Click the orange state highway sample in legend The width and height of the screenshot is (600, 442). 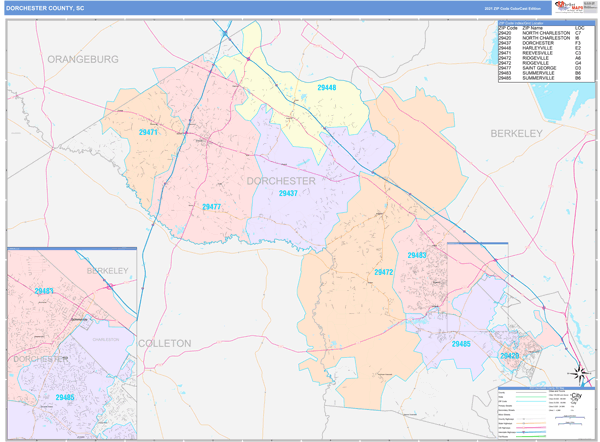pyautogui.click(x=531, y=423)
